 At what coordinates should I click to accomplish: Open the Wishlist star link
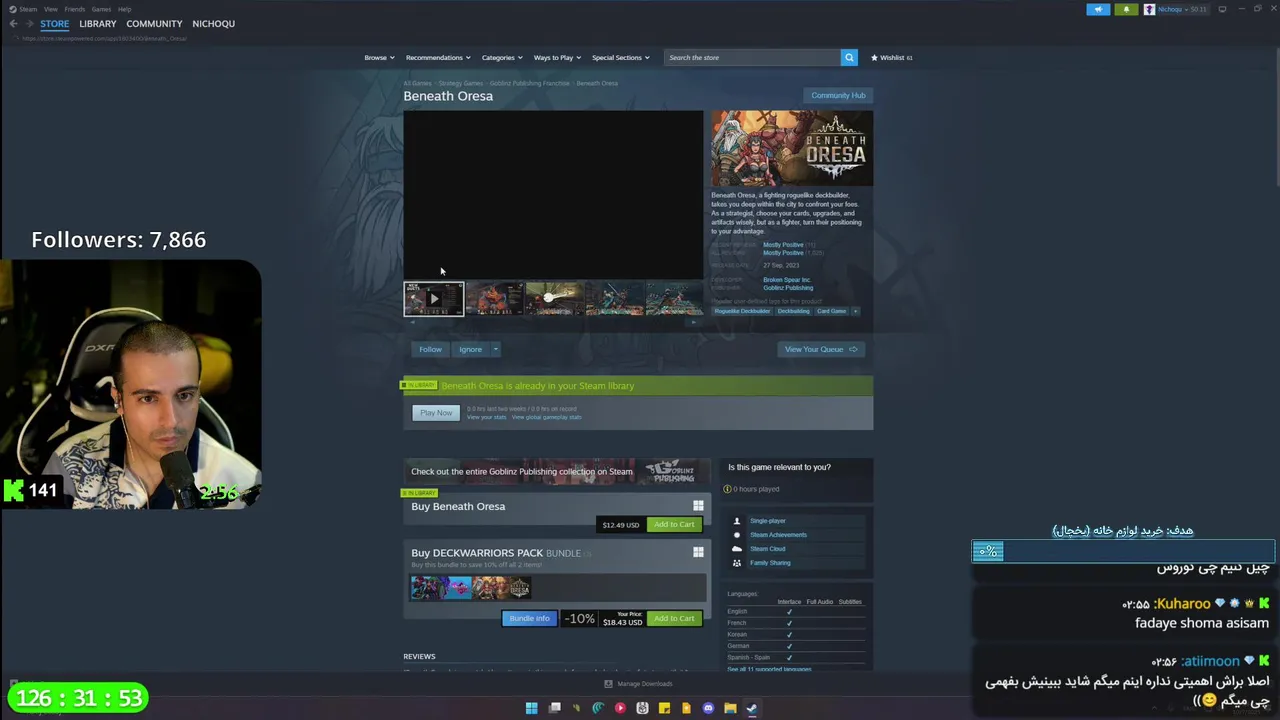point(891,57)
